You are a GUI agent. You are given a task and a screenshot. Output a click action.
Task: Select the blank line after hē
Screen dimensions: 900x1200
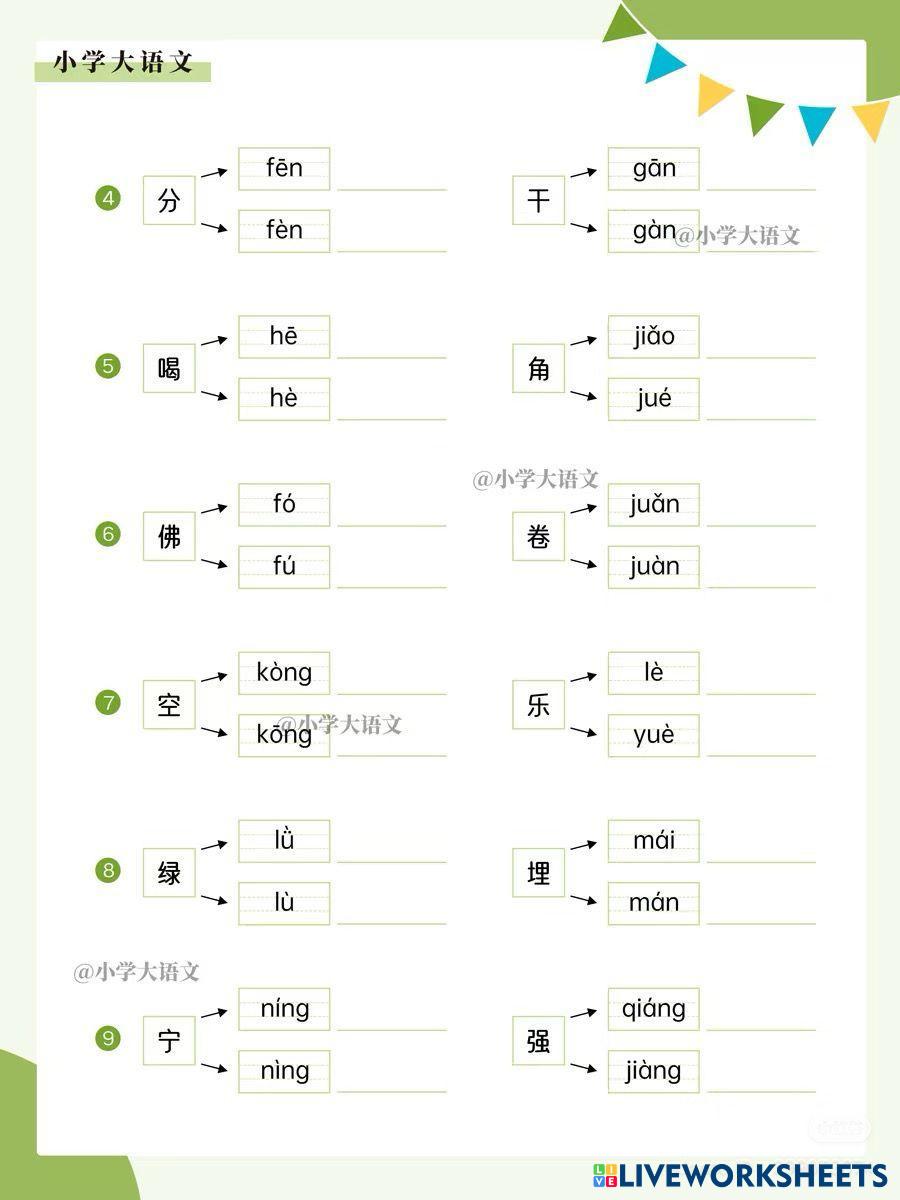tap(391, 344)
